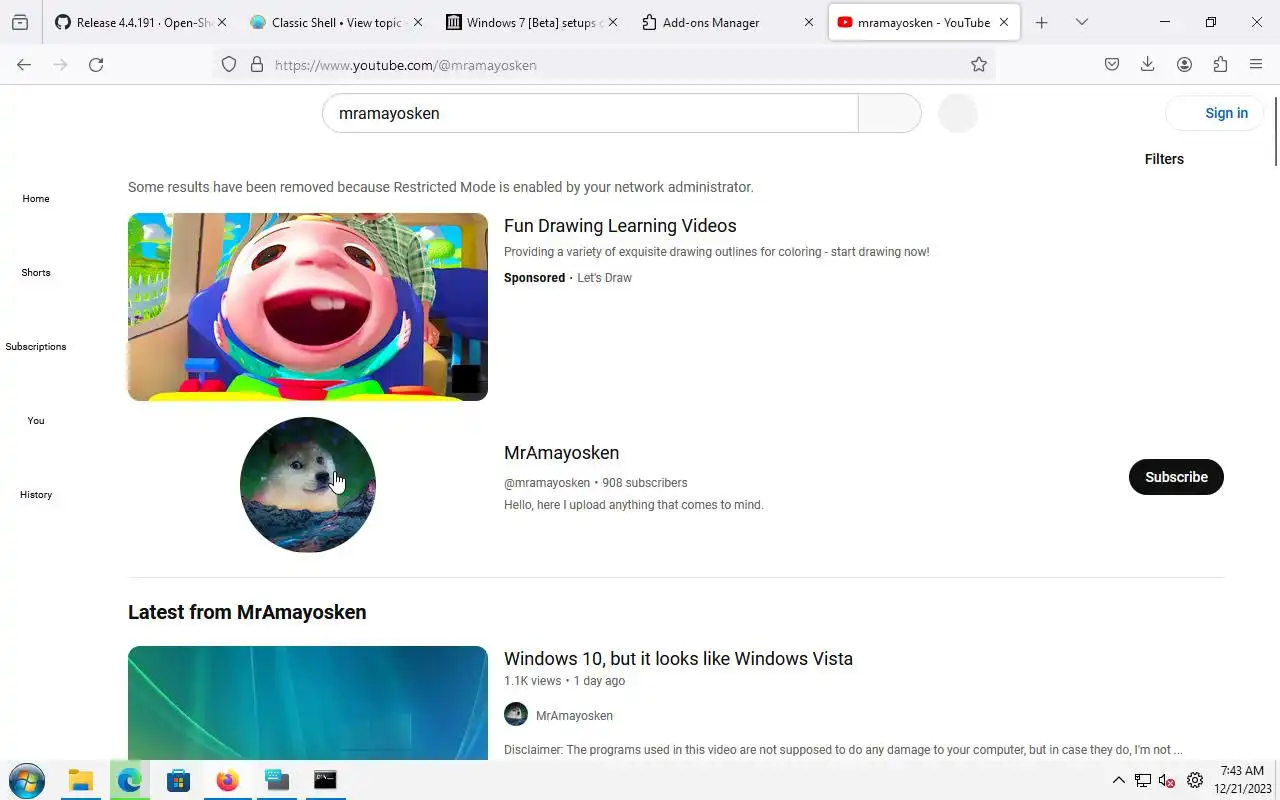Open the settings gear in system tray
Image resolution: width=1280 pixels, height=800 pixels.
(1195, 781)
